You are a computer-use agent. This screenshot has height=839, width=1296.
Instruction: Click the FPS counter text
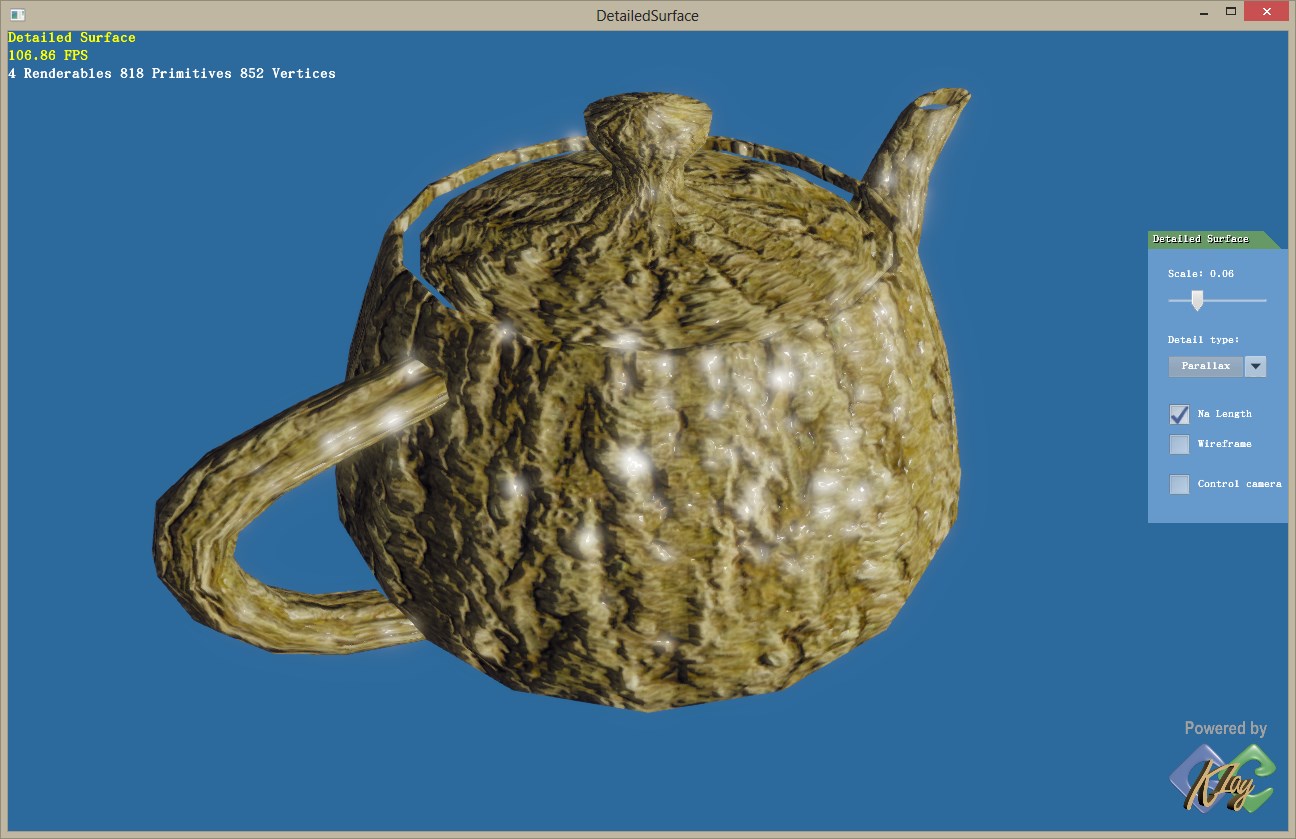48,56
